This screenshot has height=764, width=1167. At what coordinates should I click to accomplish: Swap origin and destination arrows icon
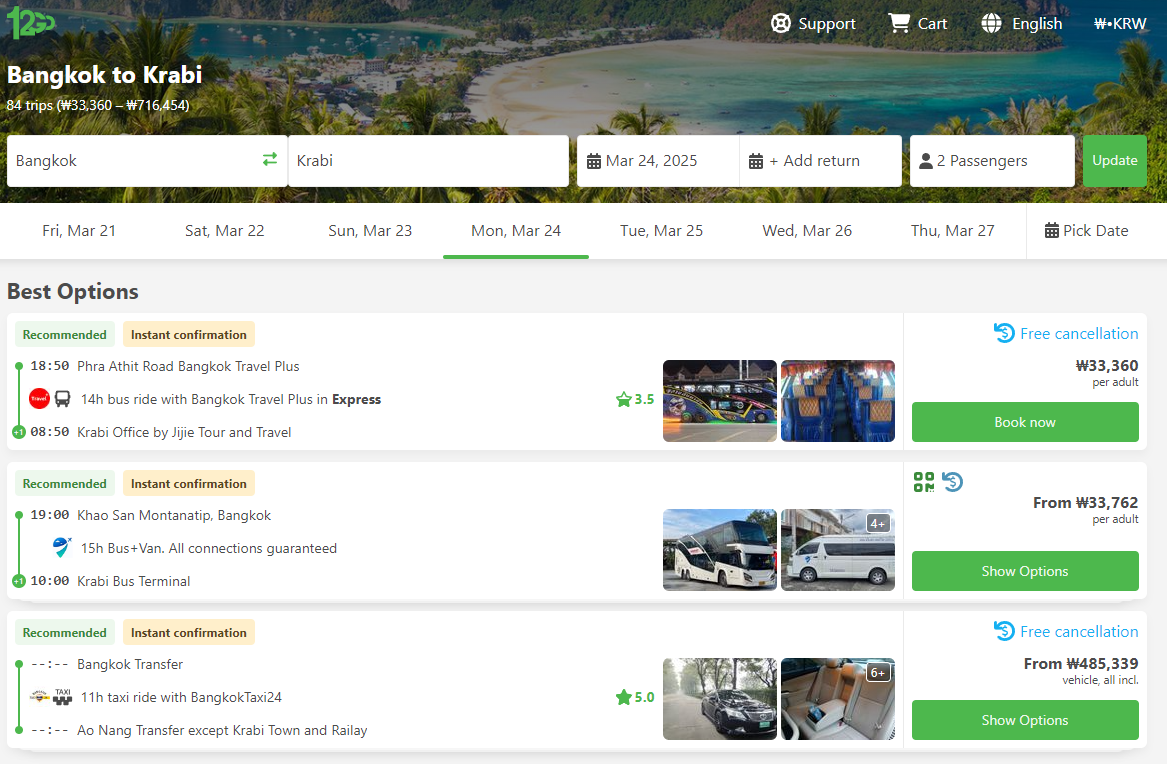click(269, 159)
